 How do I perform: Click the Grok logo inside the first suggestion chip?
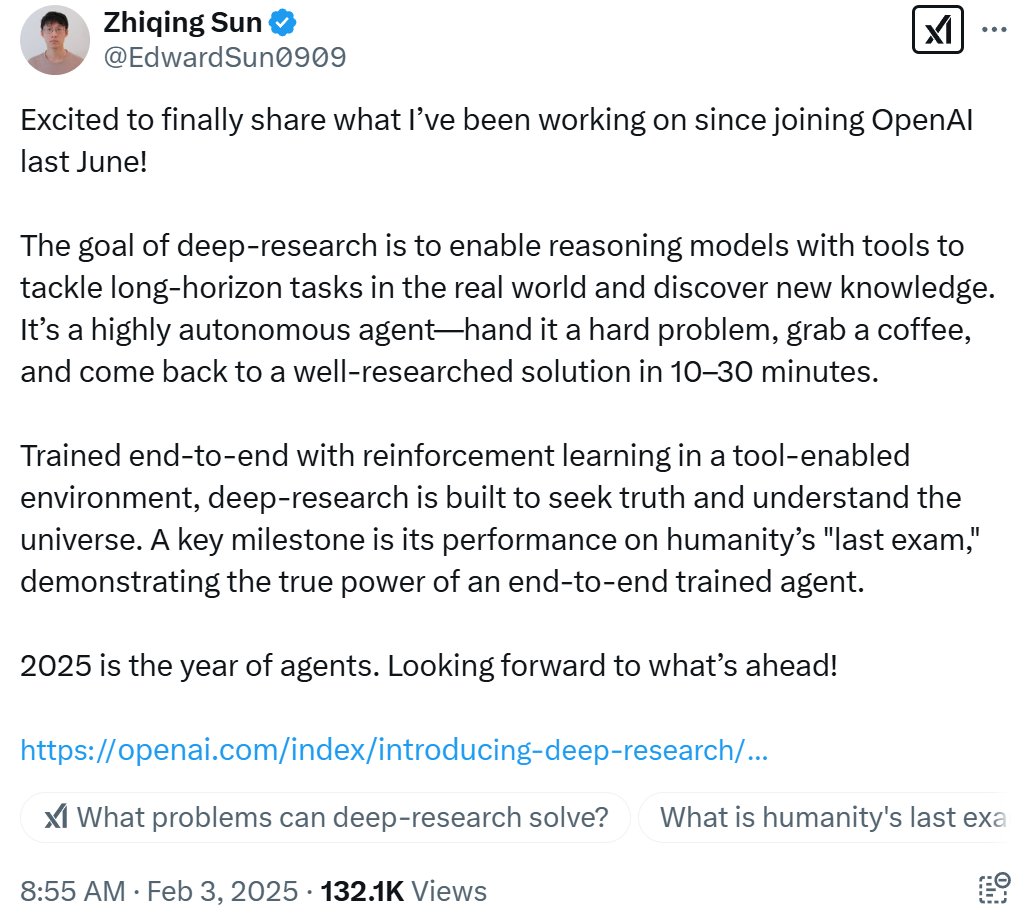click(56, 817)
